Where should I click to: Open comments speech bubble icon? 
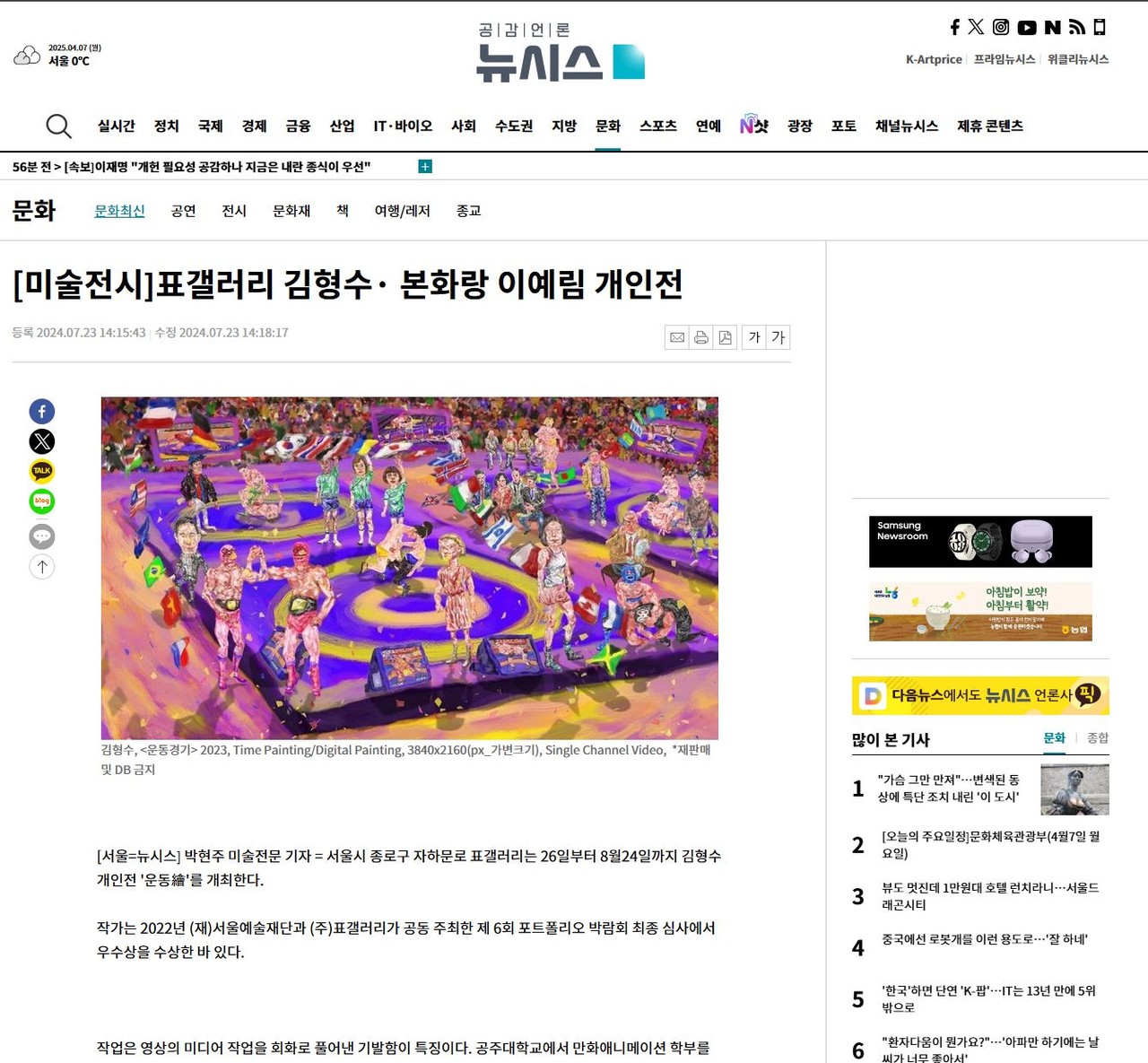(42, 536)
